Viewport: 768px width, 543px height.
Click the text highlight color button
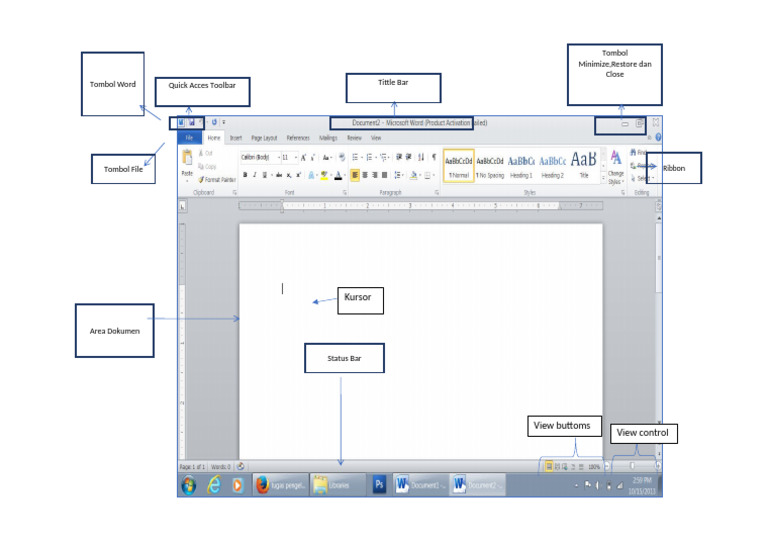[x=324, y=175]
